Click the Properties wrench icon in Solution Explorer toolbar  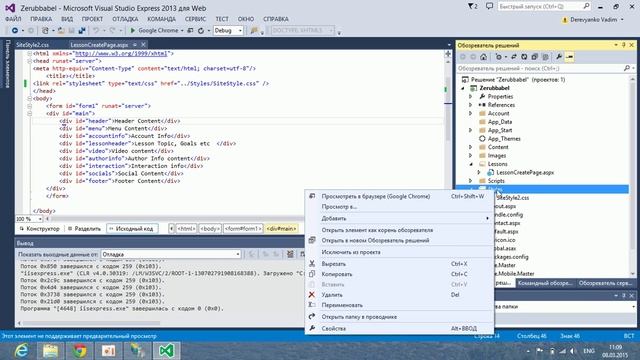click(559, 57)
